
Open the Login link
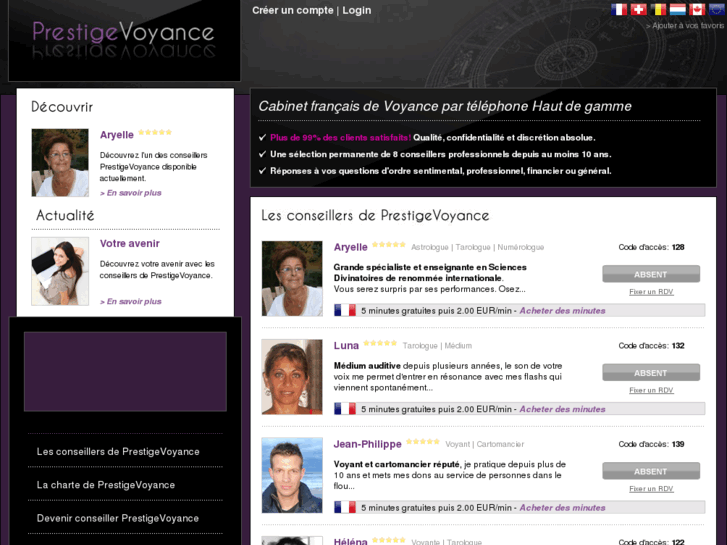(x=357, y=10)
